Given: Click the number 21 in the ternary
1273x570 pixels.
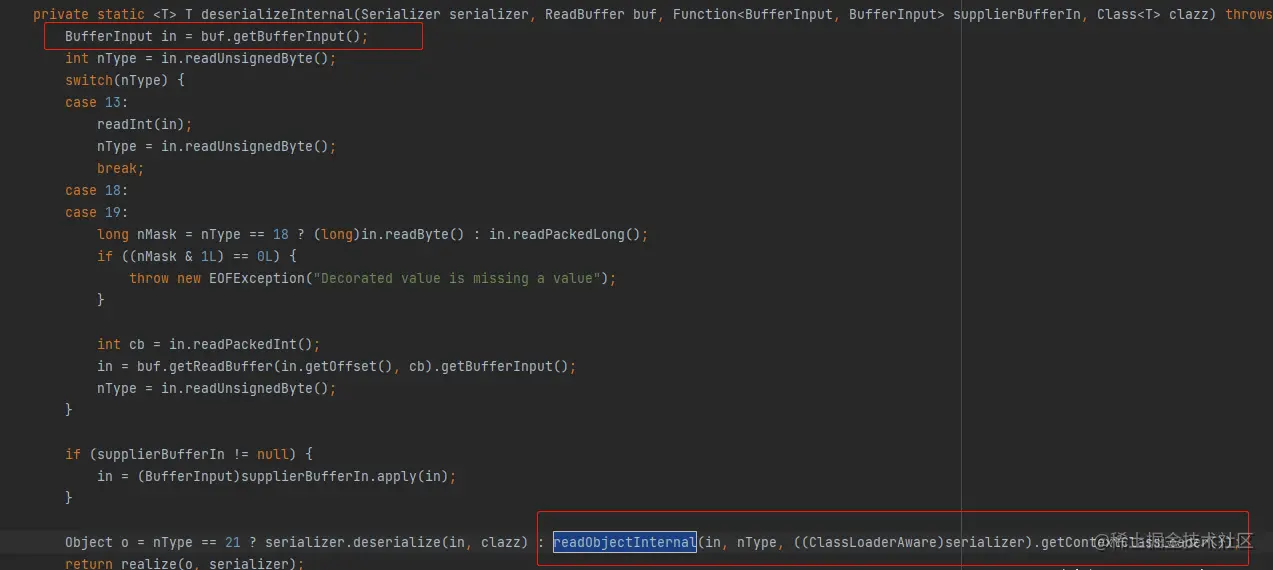Looking at the screenshot, I should point(233,542).
